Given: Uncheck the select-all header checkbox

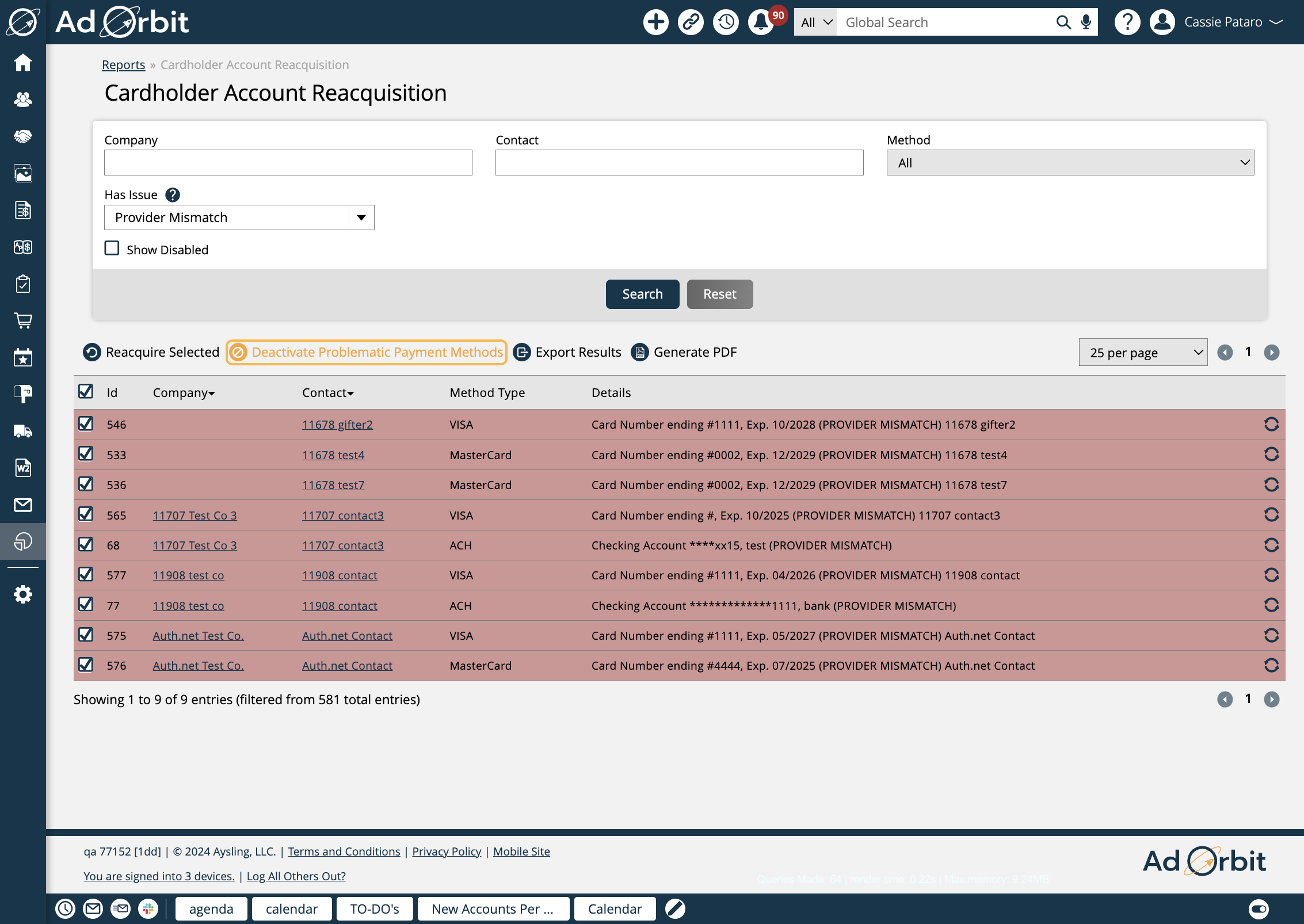Looking at the screenshot, I should coord(86,392).
